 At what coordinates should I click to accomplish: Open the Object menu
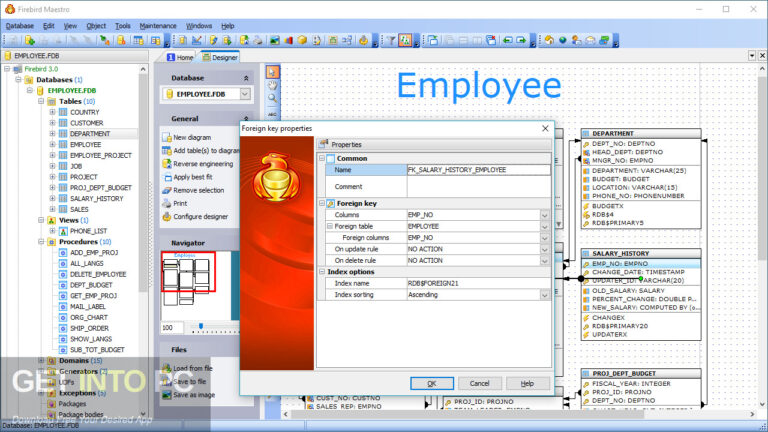click(x=96, y=26)
